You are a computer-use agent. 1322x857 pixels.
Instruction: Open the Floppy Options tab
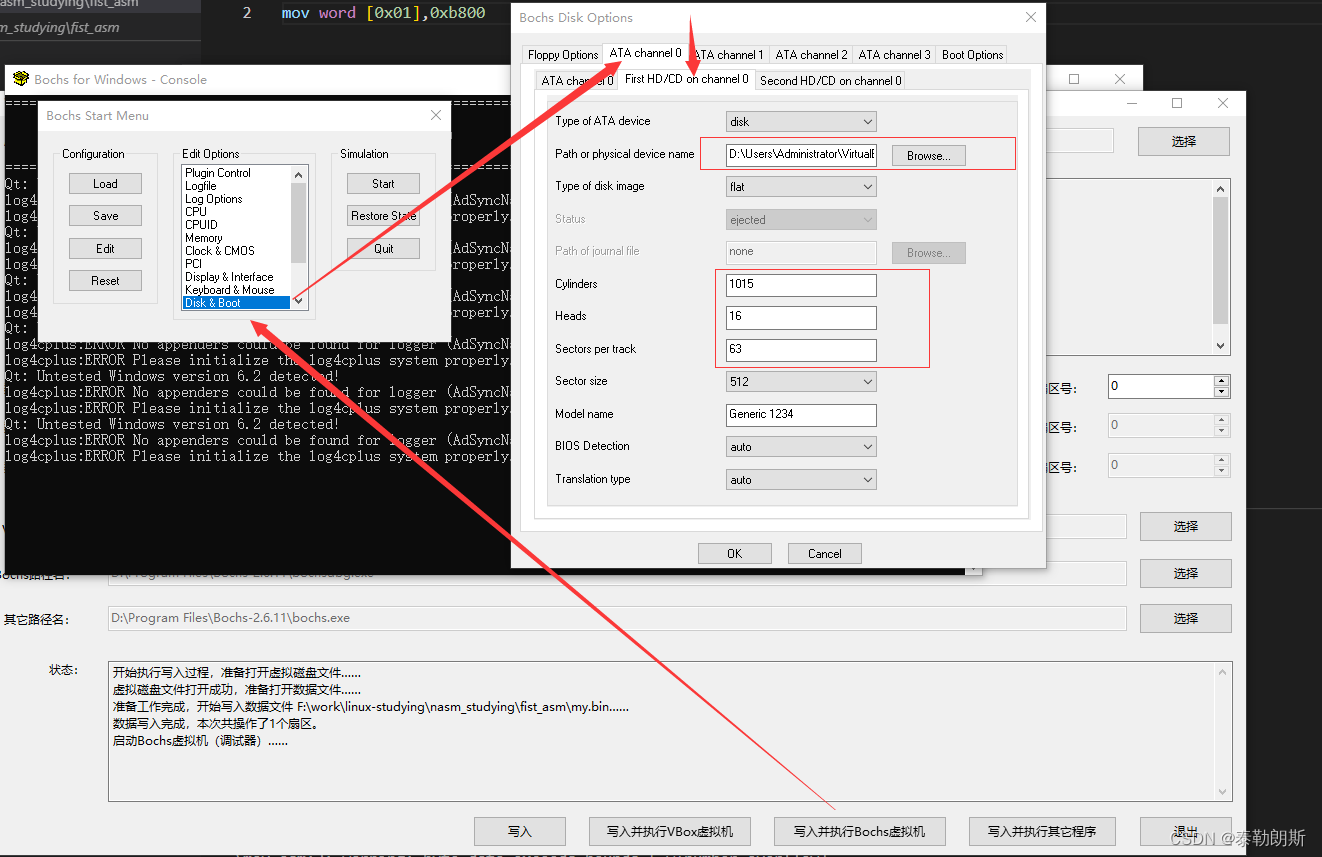(563, 55)
